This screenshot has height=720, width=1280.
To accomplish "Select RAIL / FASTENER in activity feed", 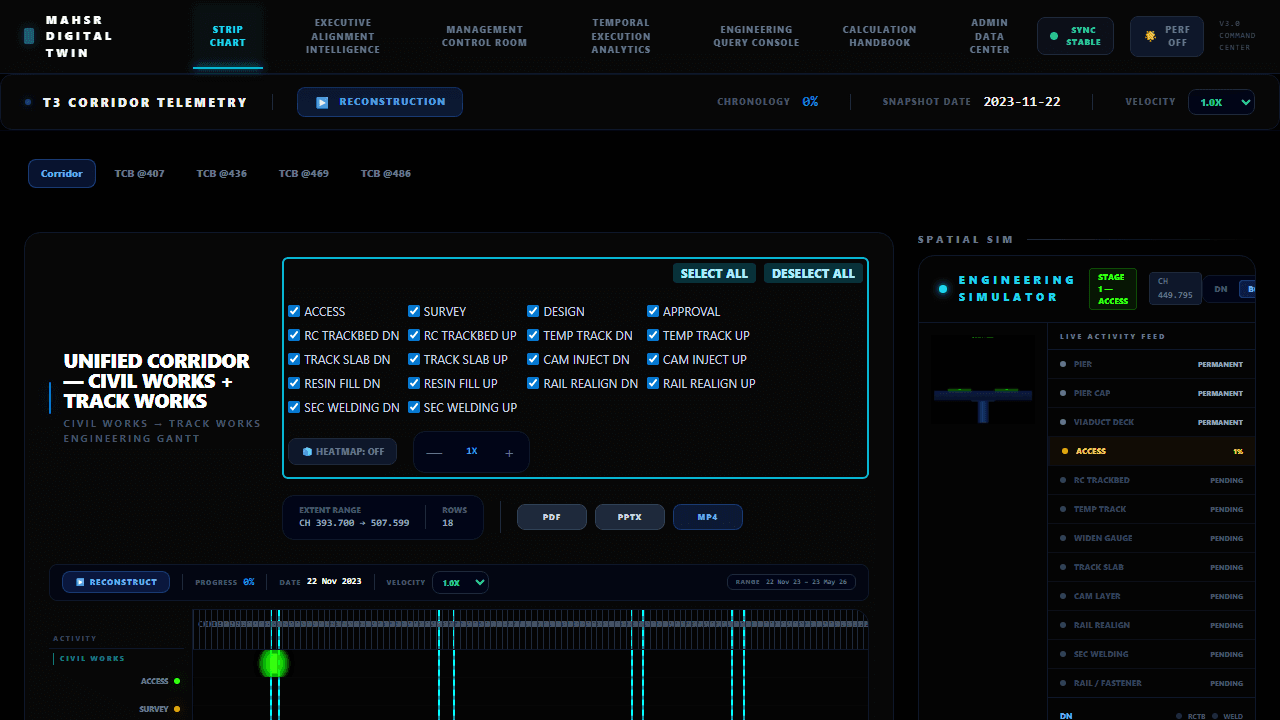I will (1151, 683).
